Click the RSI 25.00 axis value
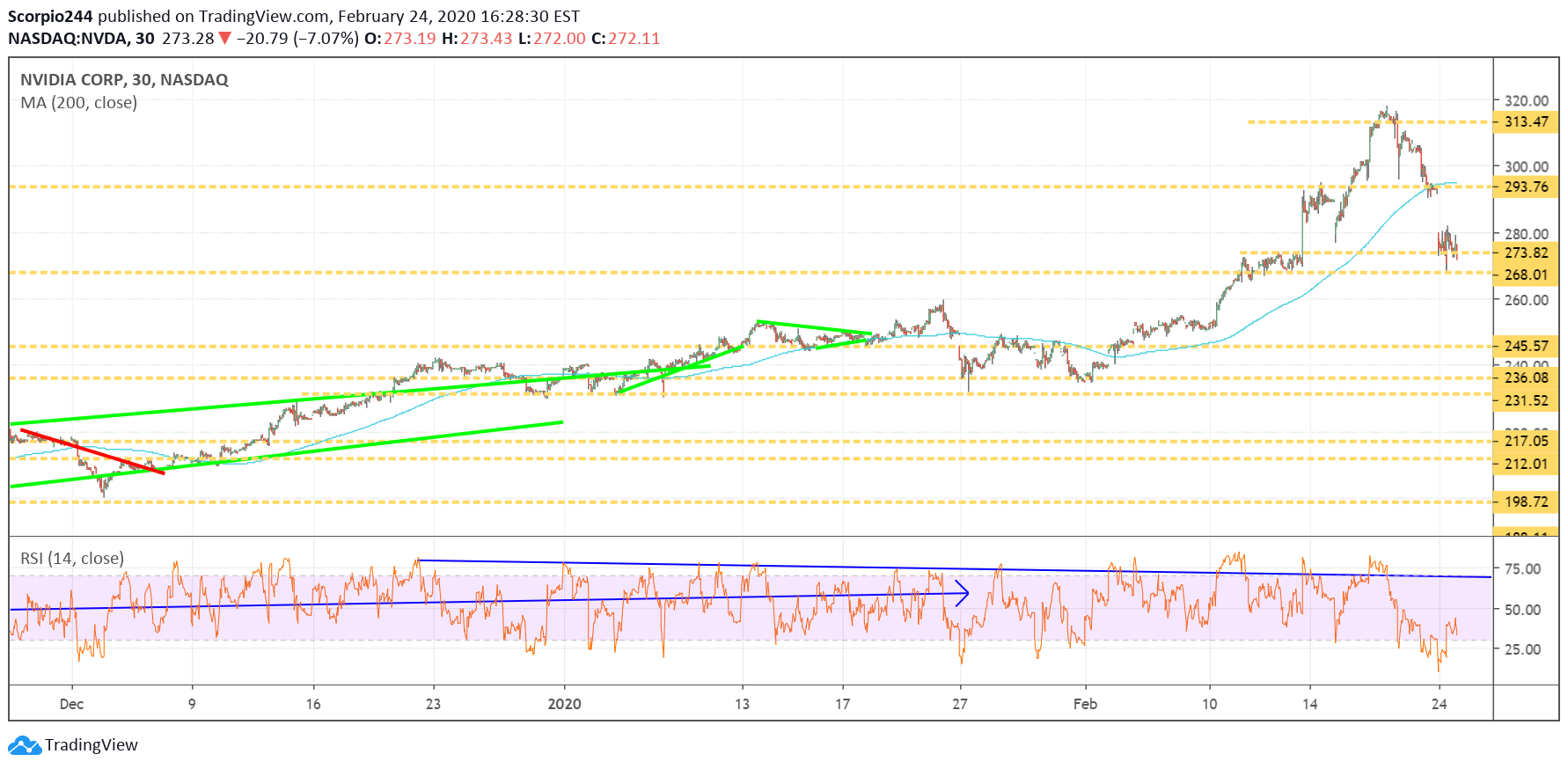This screenshot has width=1568, height=769. [x=1522, y=649]
